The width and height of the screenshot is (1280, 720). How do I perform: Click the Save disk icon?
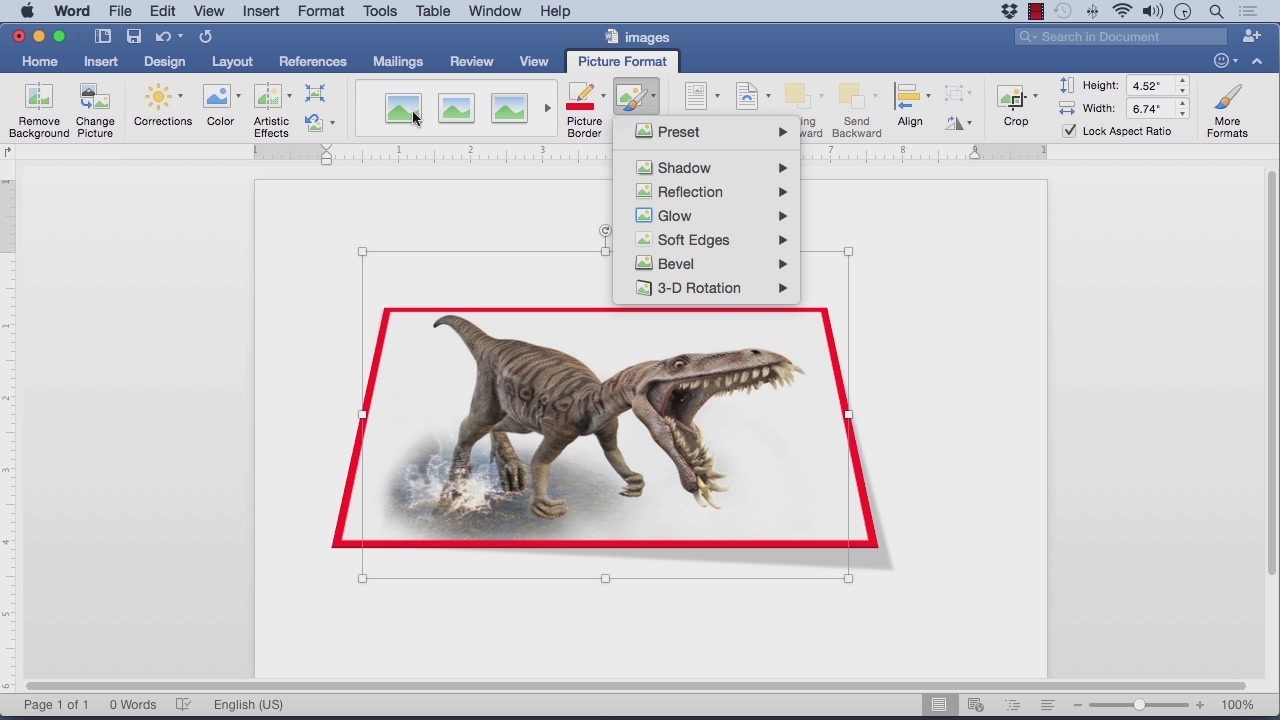click(x=134, y=36)
